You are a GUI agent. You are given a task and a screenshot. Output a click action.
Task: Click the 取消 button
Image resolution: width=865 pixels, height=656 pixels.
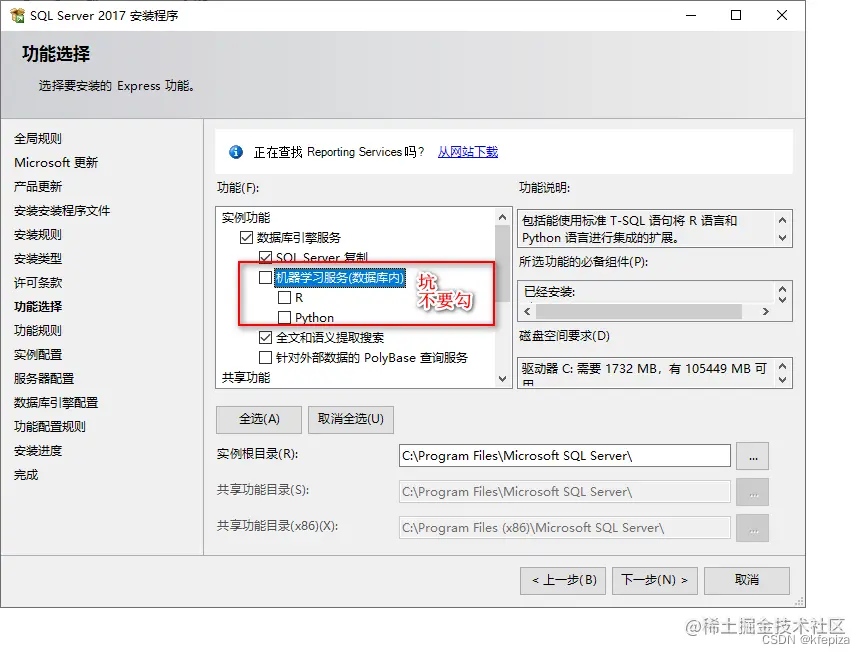[747, 580]
